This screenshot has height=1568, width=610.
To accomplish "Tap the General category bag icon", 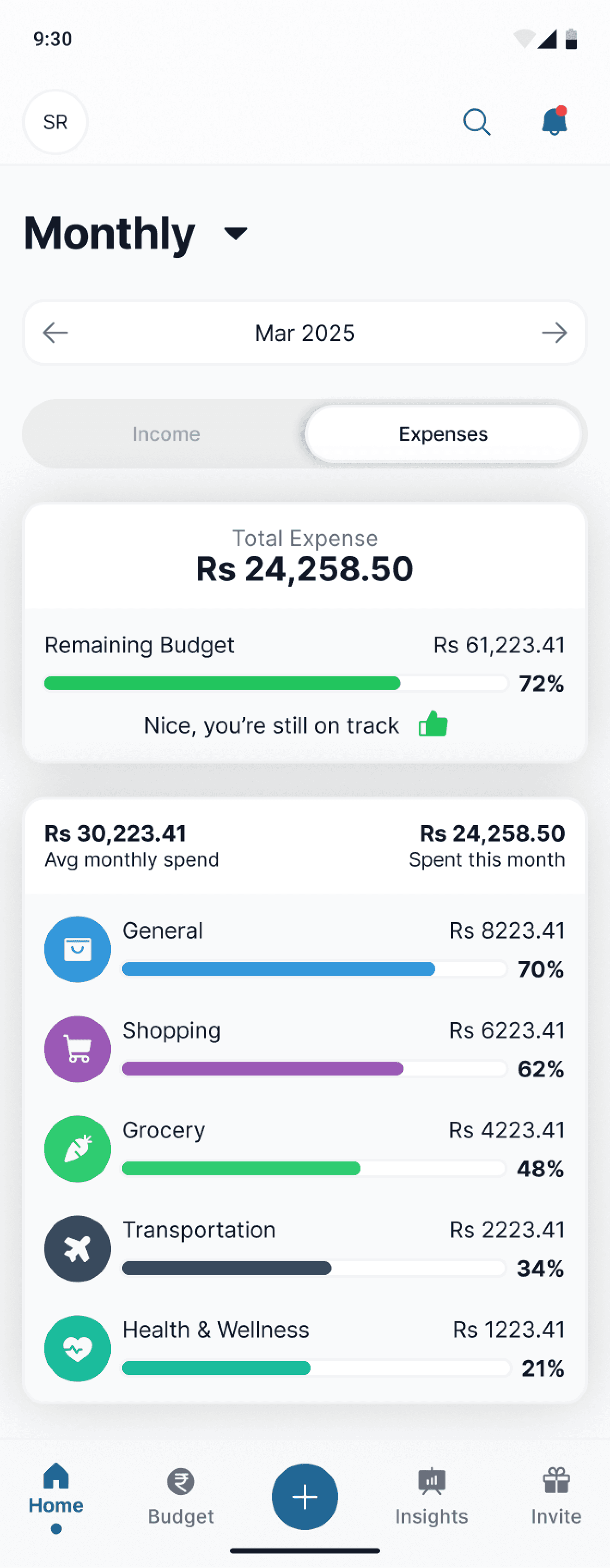I will coord(77,949).
